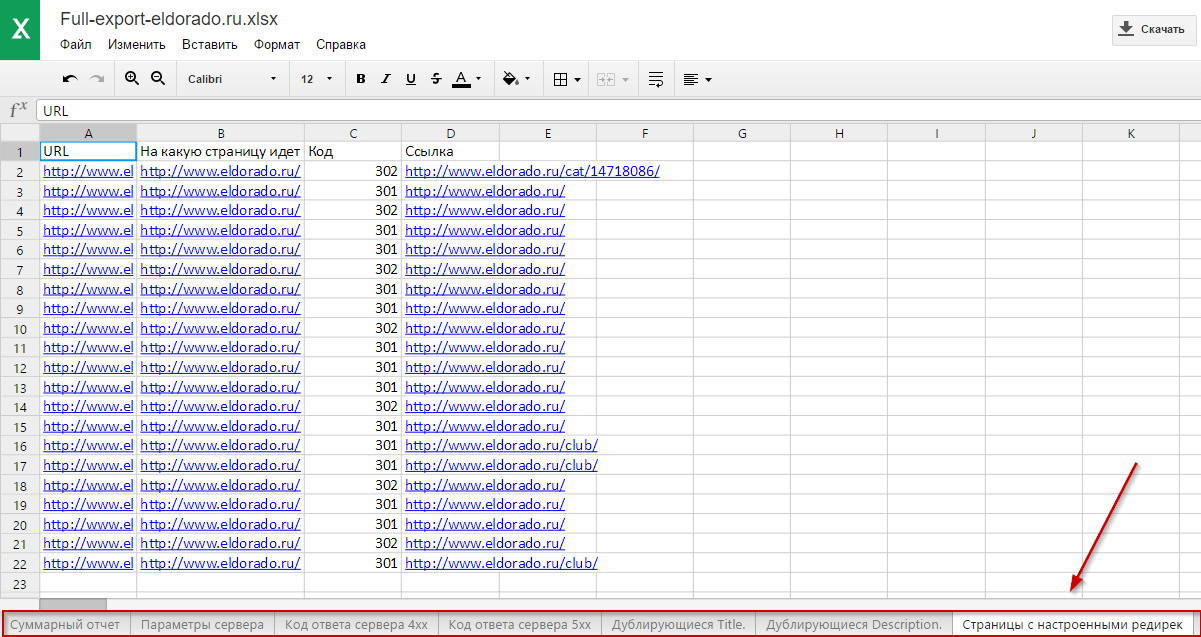Select the 302 code cell in row 21
The width and height of the screenshot is (1201, 637).
pos(353,543)
